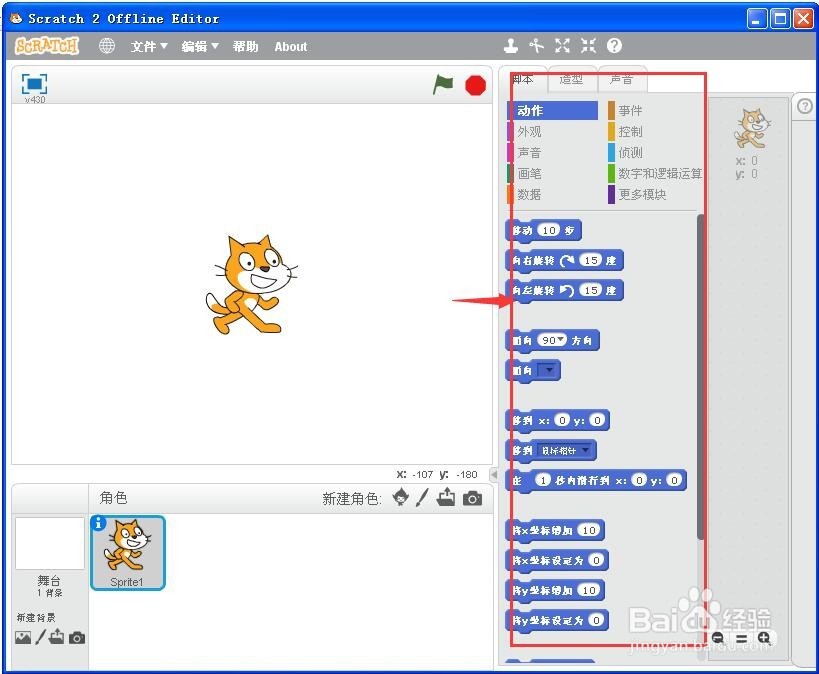
Task: Open the language globe menu
Action: click(107, 46)
